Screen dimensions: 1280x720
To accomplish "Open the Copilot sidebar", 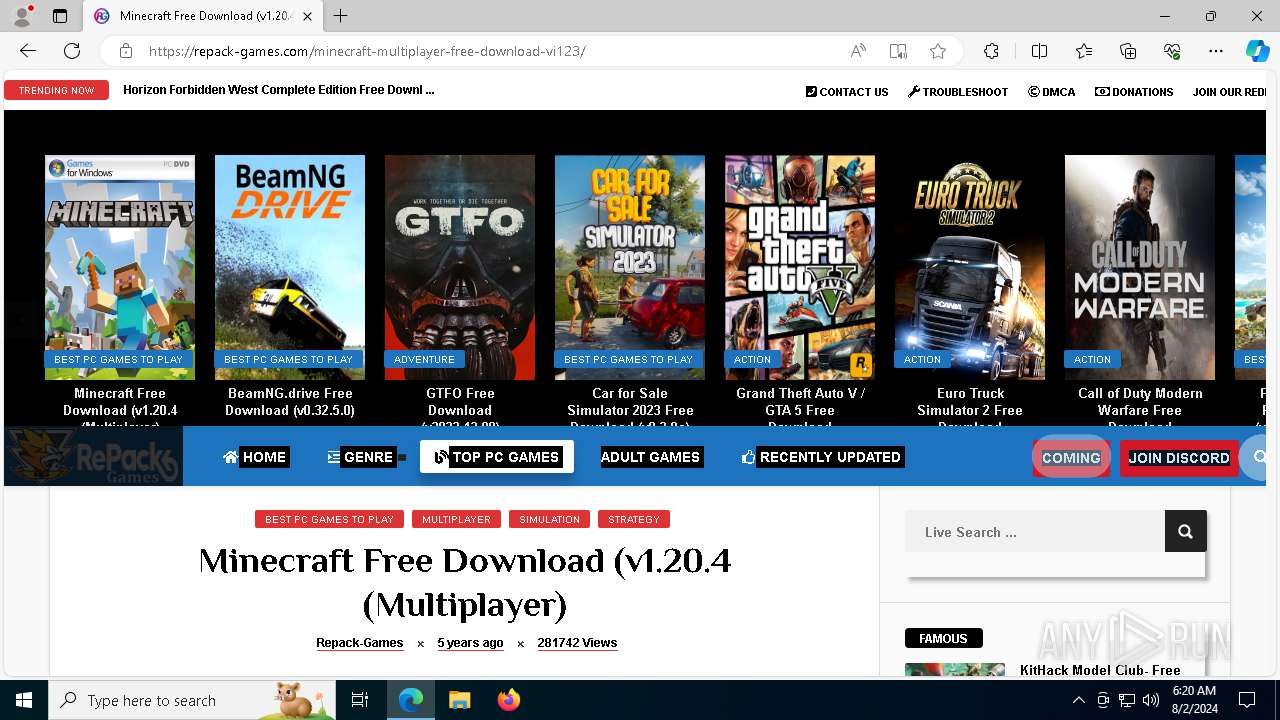I will coord(1257,51).
